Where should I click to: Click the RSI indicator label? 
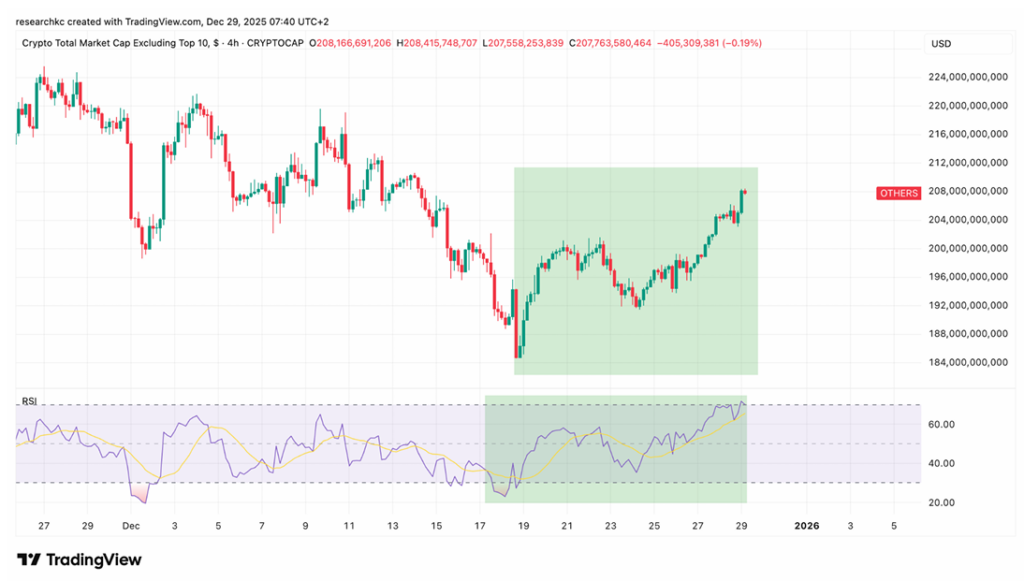[28, 401]
